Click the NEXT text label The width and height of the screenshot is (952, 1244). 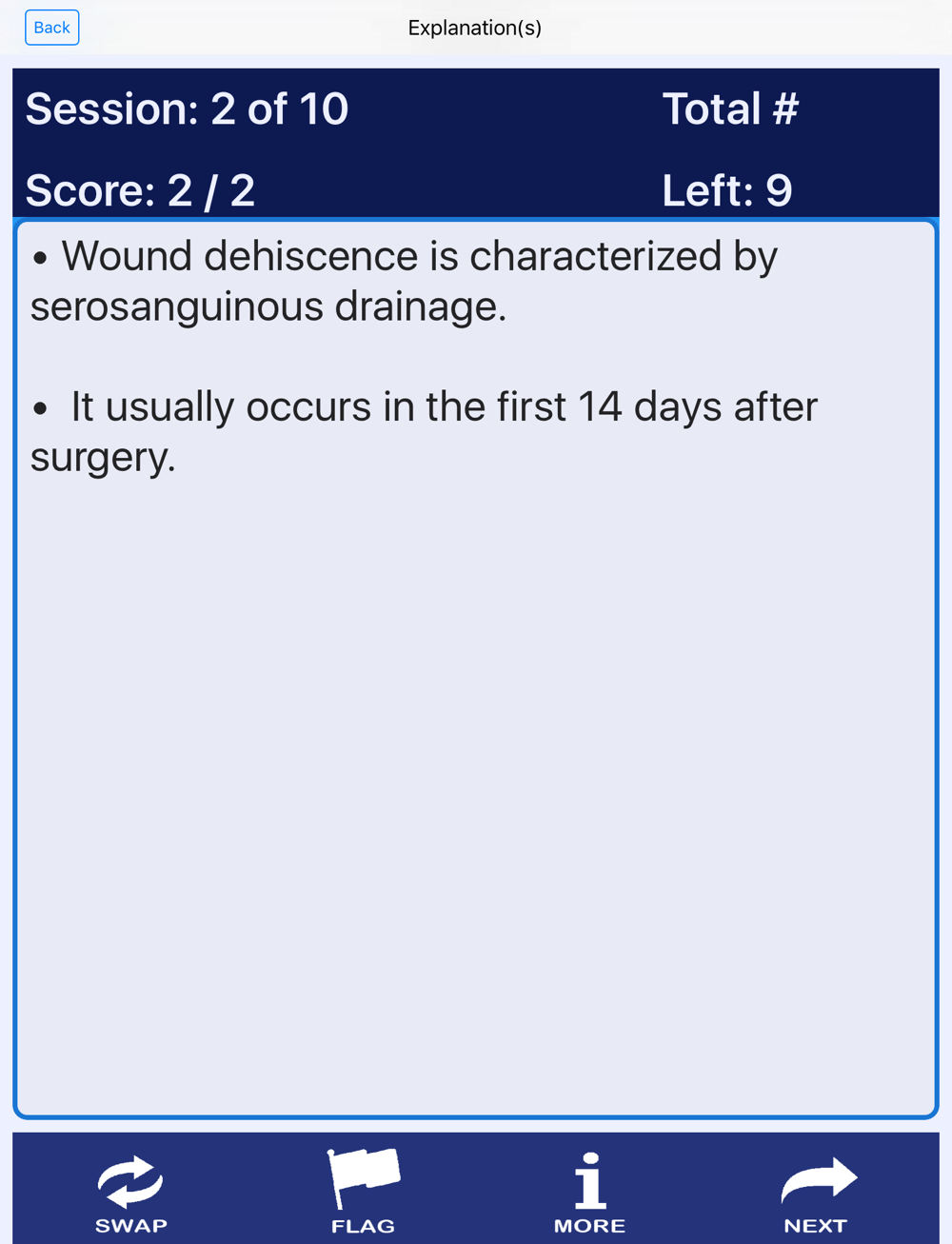click(x=815, y=1226)
